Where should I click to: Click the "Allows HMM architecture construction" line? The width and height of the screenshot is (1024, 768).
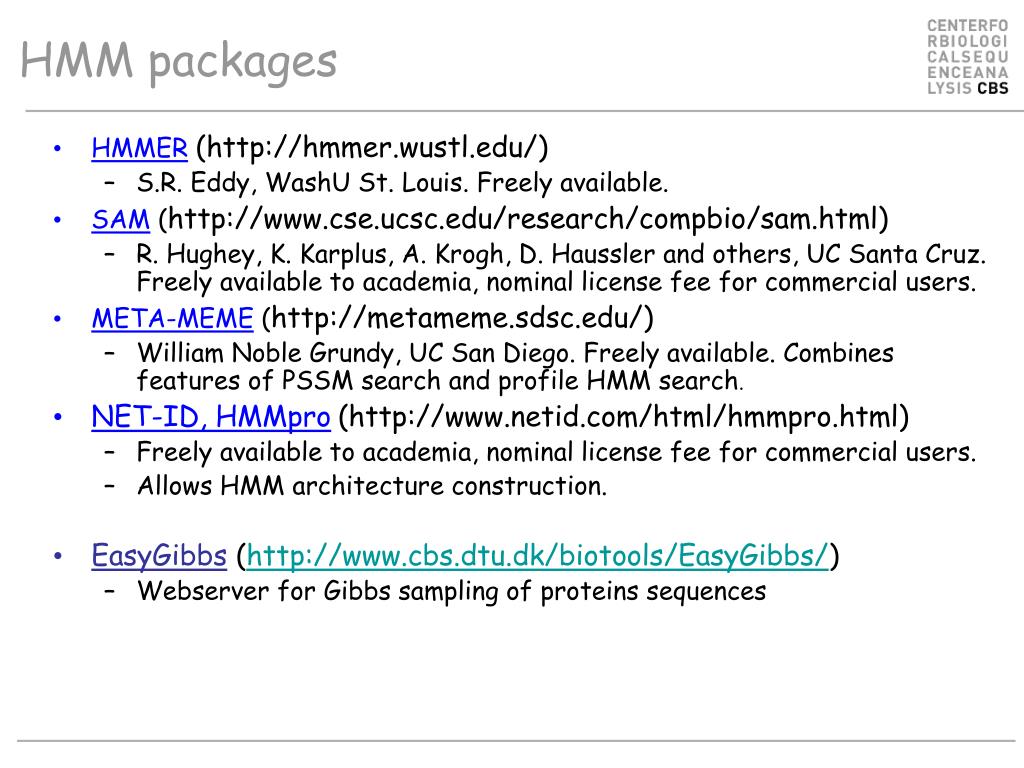(x=372, y=486)
